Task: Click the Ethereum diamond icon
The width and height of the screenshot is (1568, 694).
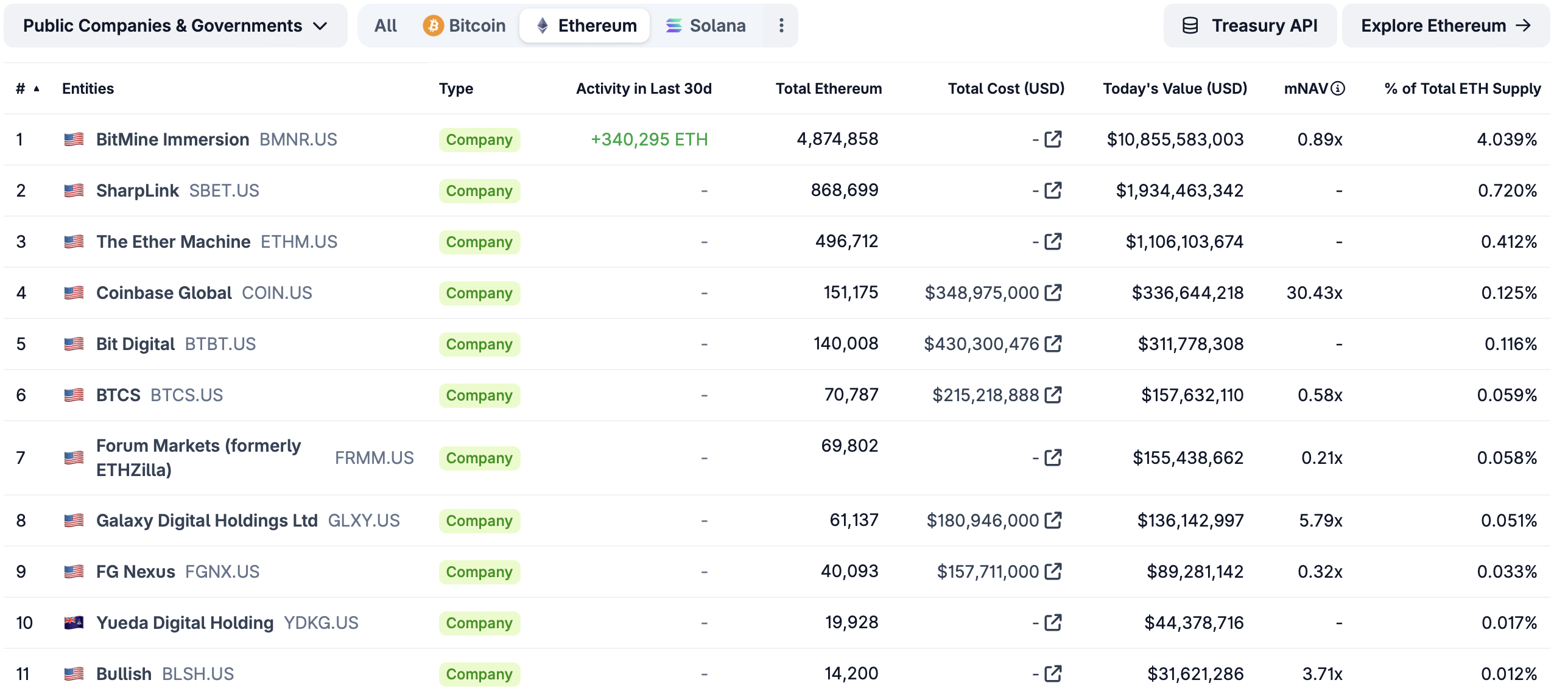Action: coord(541,25)
